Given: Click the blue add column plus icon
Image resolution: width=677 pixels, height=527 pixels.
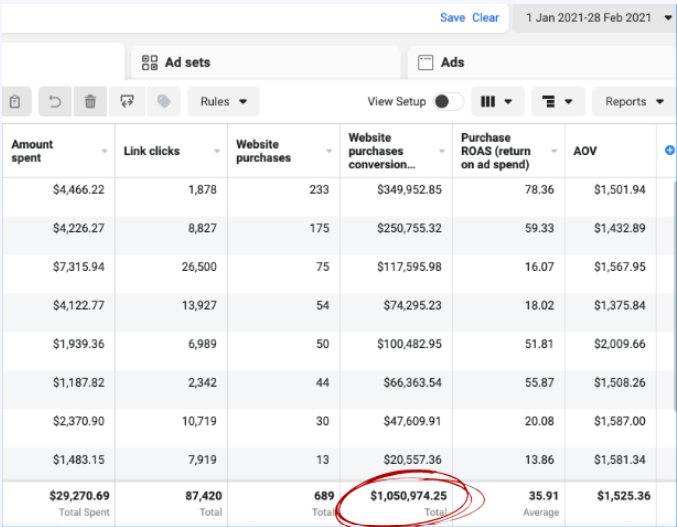Looking at the screenshot, I should click(x=670, y=150).
